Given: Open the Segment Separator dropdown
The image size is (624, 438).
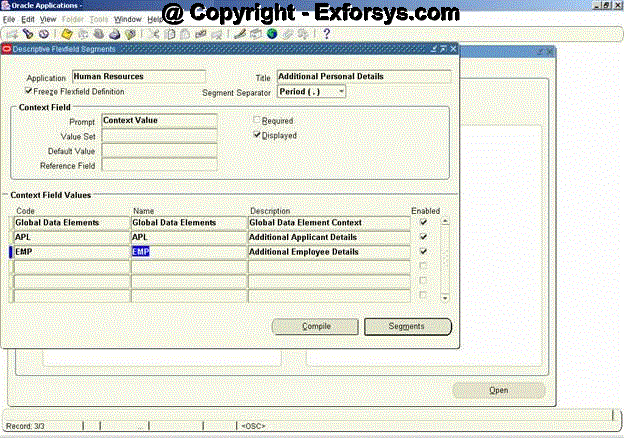Looking at the screenshot, I should (x=340, y=91).
